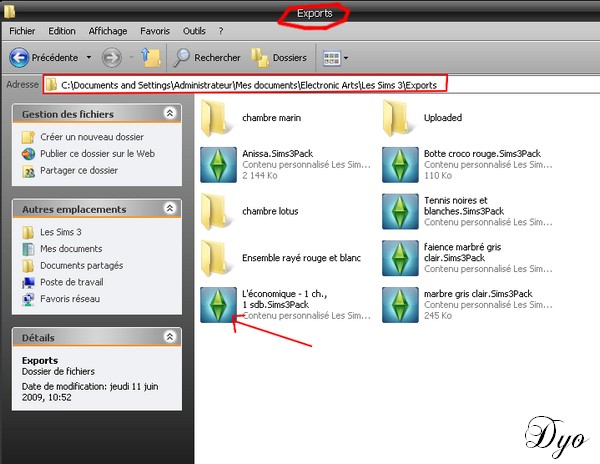Viewport: 600px width, 464px height.
Task: Select the chambre lotus folder icon
Action: click(x=217, y=212)
